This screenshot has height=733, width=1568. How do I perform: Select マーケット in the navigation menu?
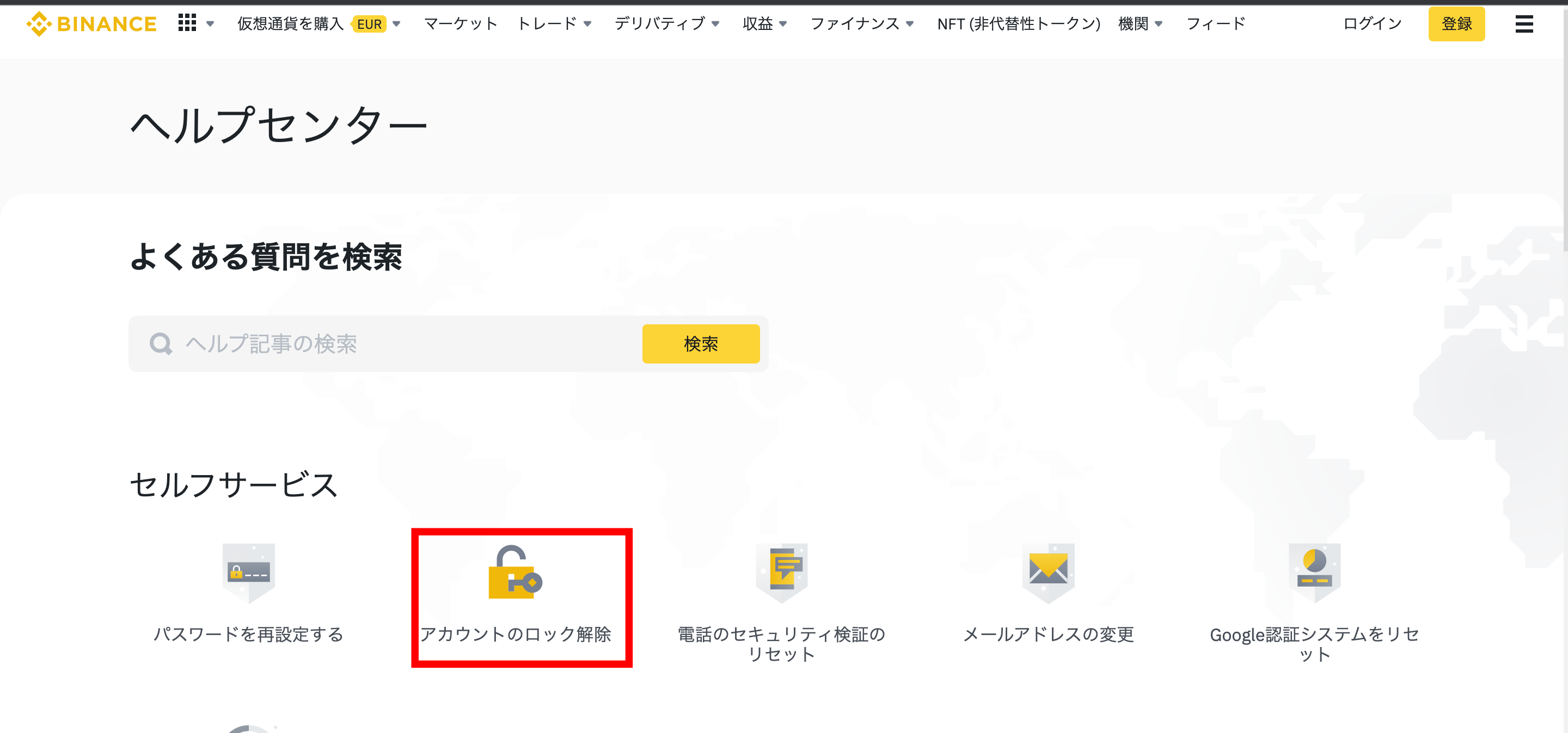click(x=461, y=24)
